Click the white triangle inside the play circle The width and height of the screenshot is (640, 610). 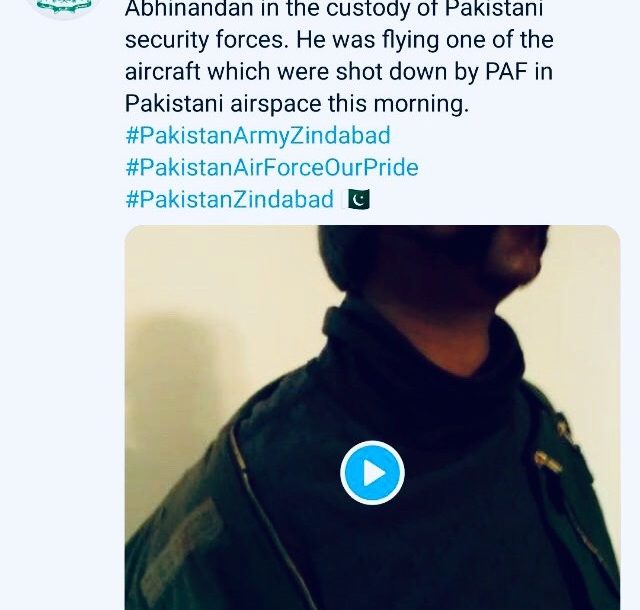point(374,472)
